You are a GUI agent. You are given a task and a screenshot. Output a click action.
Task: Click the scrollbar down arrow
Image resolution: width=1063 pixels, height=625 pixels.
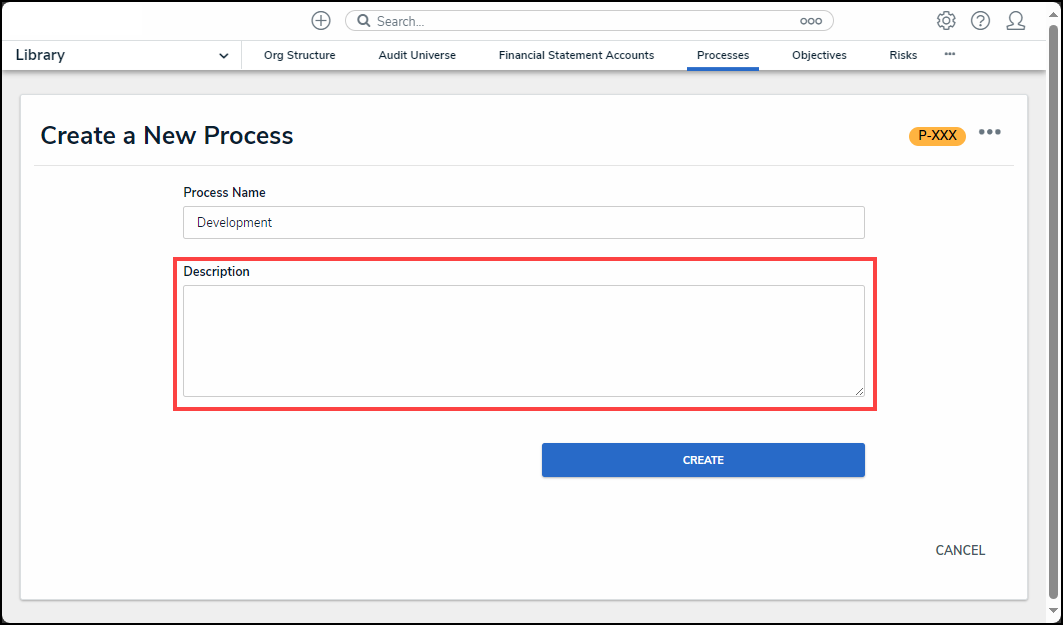[1053, 610]
